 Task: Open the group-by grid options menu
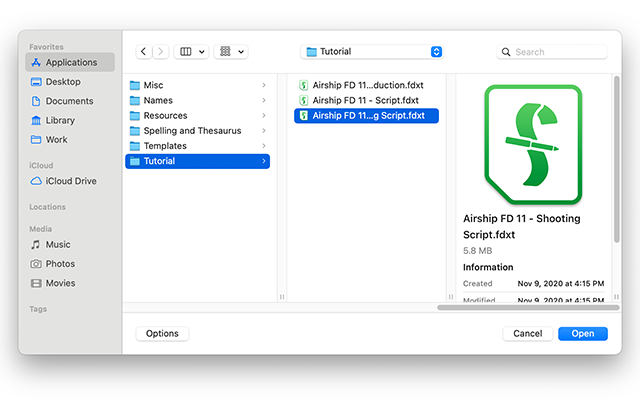(231, 51)
